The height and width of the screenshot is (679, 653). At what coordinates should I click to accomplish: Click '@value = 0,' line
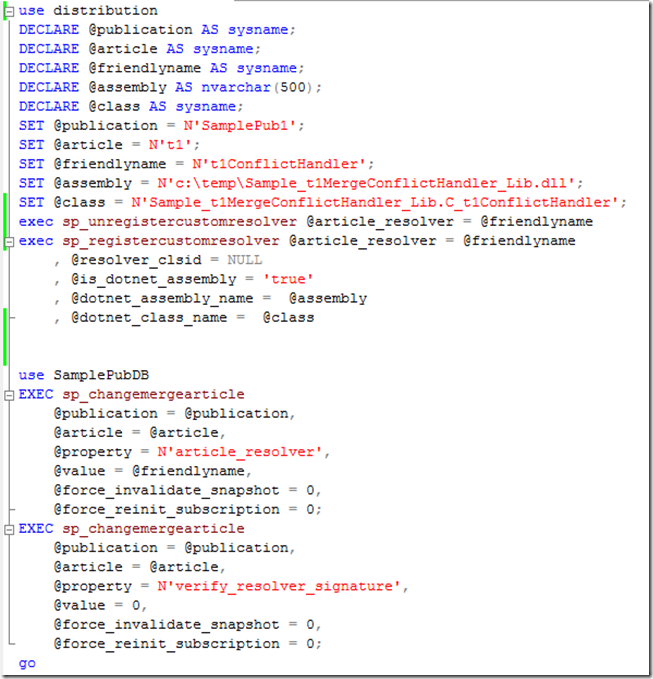(100, 605)
